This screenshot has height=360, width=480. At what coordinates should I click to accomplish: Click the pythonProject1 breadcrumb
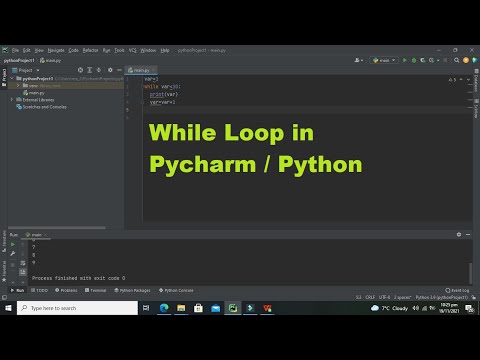tap(19, 60)
